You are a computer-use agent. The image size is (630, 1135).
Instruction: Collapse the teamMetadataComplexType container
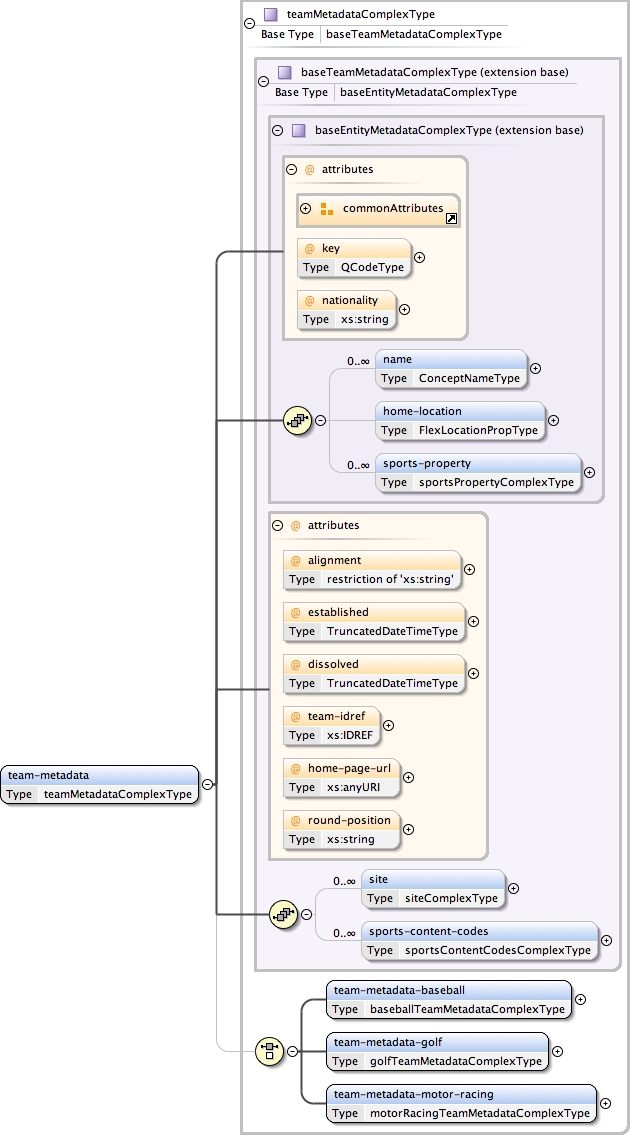249,25
